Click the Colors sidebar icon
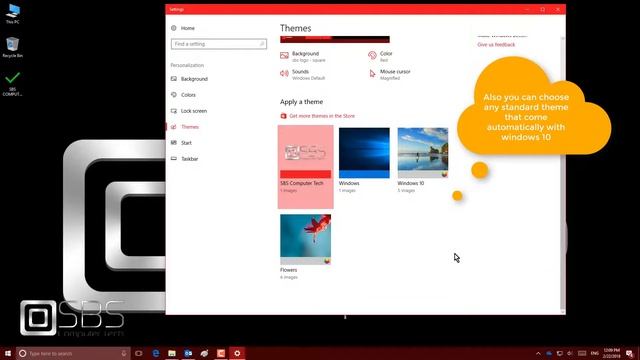The width and height of the screenshot is (640, 360). (x=174, y=95)
